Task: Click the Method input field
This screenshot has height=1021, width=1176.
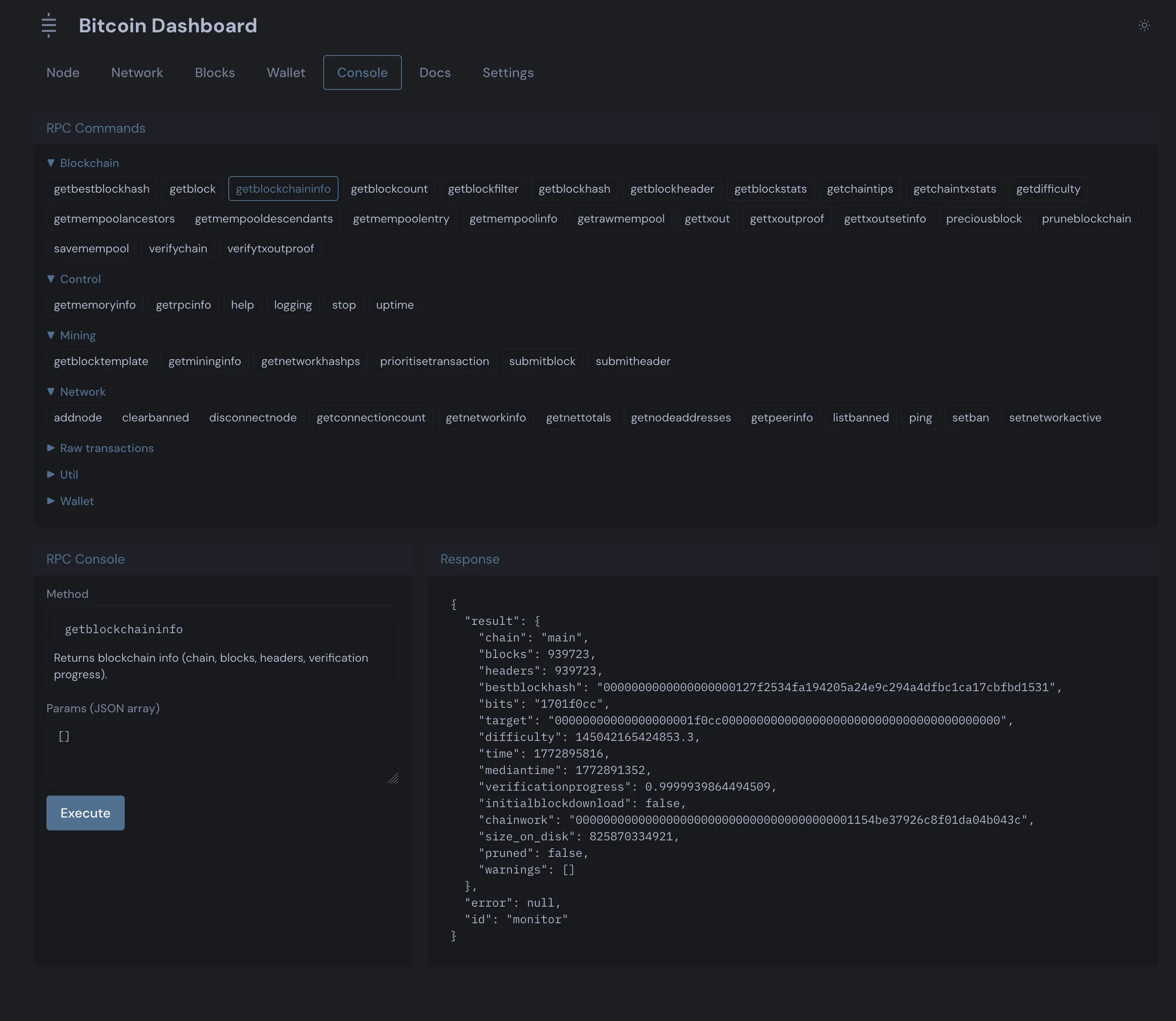Action: pyautogui.click(x=222, y=629)
